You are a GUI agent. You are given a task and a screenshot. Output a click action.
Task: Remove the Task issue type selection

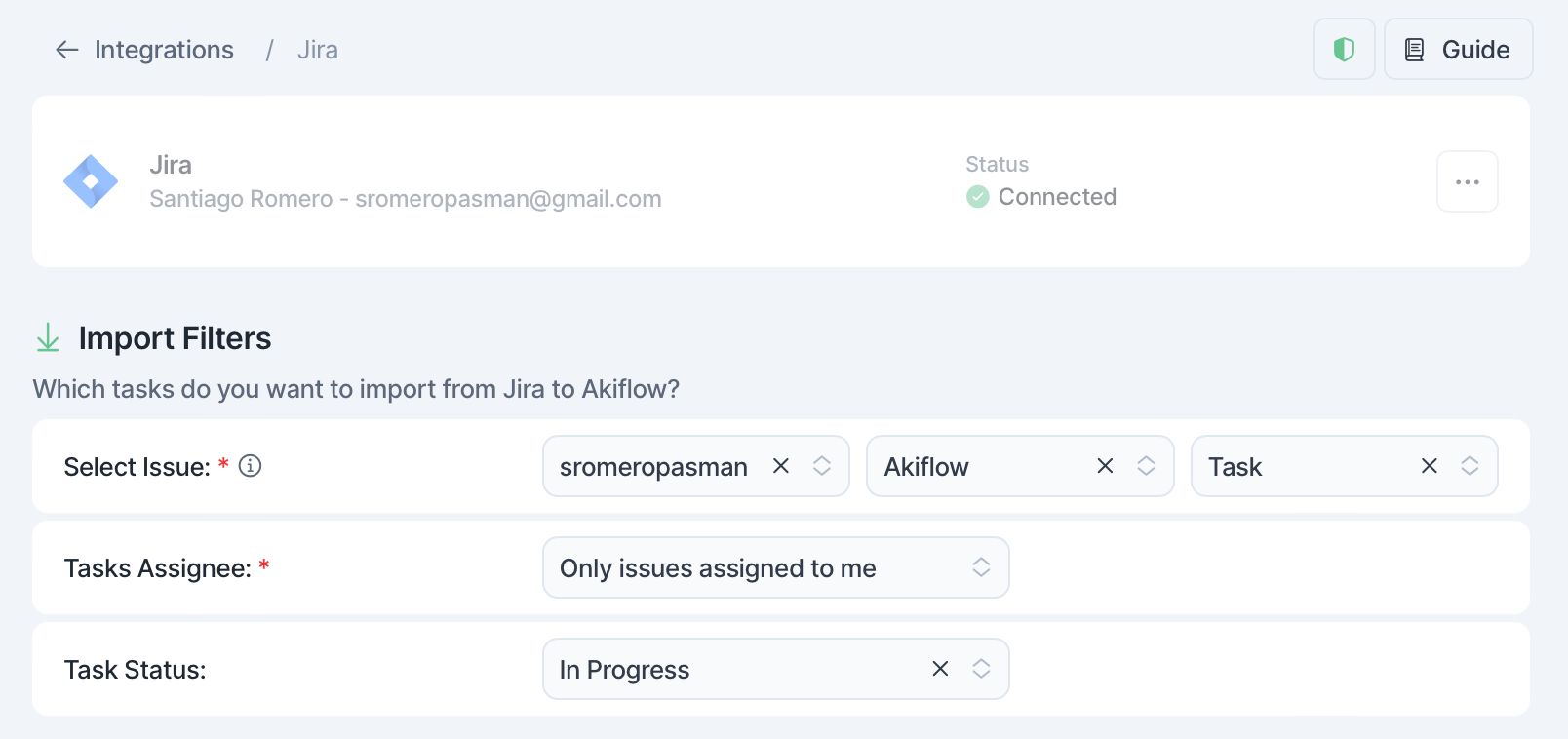pos(1429,466)
